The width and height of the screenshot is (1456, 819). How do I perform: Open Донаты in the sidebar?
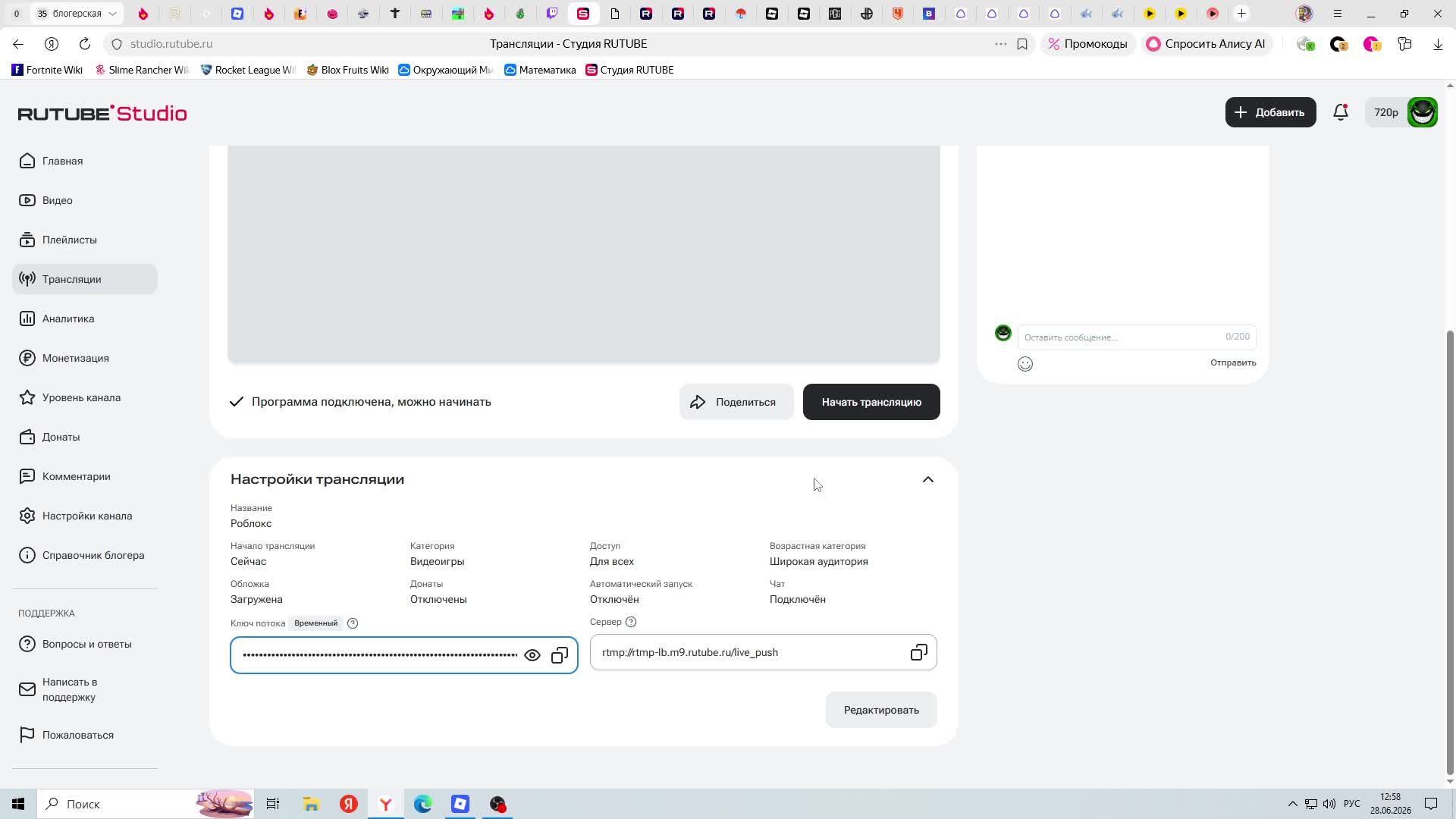[x=85, y=437]
